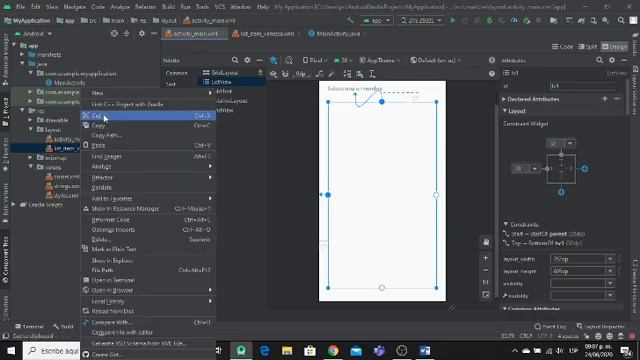
Task: Click the Guidelines icon in design toolbar
Action: tap(372, 74)
